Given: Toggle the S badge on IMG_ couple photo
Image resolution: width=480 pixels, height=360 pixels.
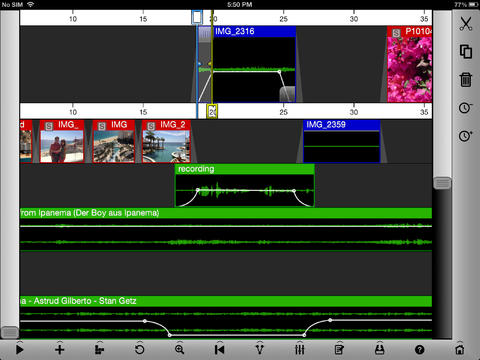Looking at the screenshot, I should point(49,126).
